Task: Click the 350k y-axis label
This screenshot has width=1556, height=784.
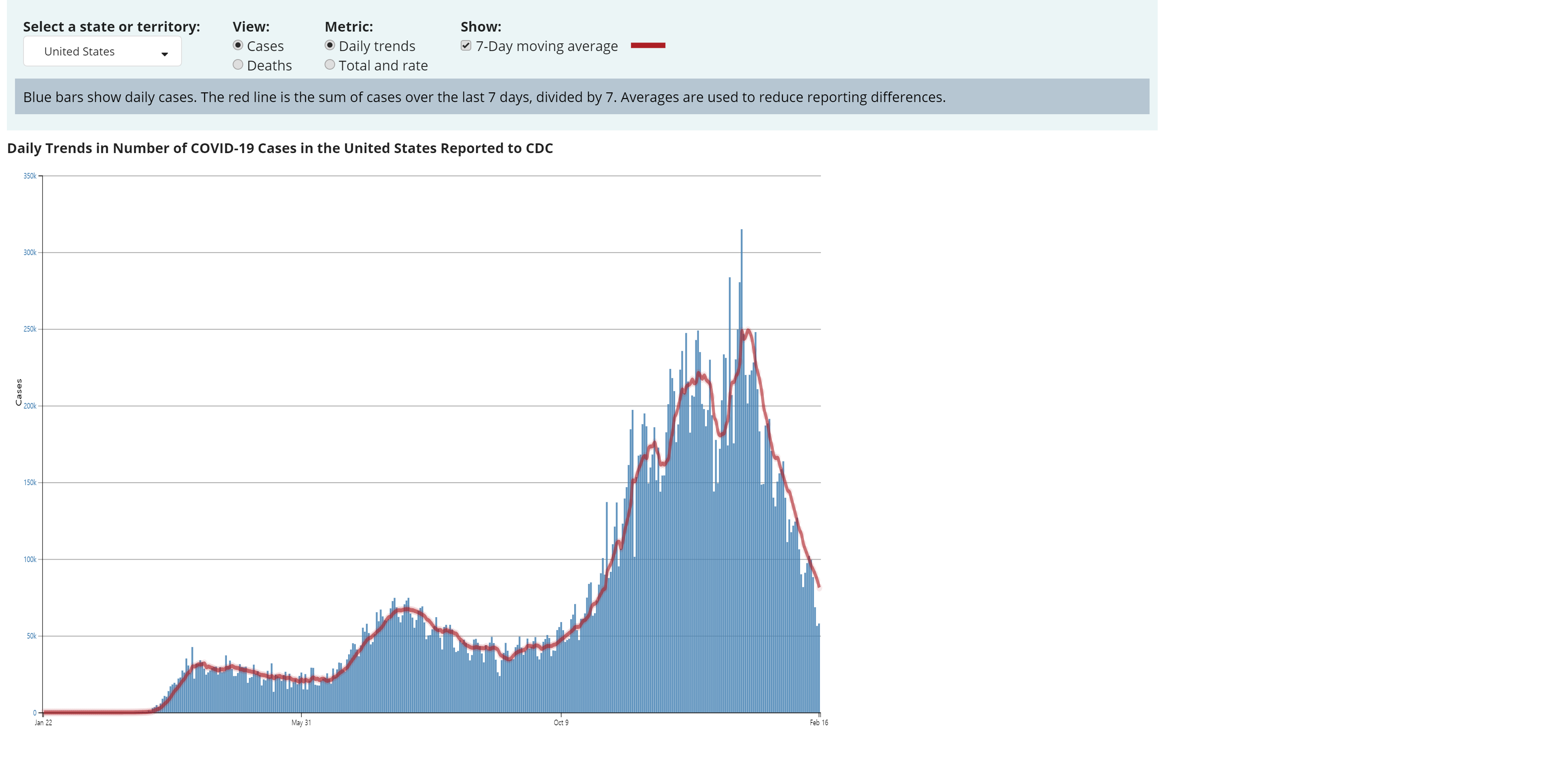Action: tap(30, 176)
